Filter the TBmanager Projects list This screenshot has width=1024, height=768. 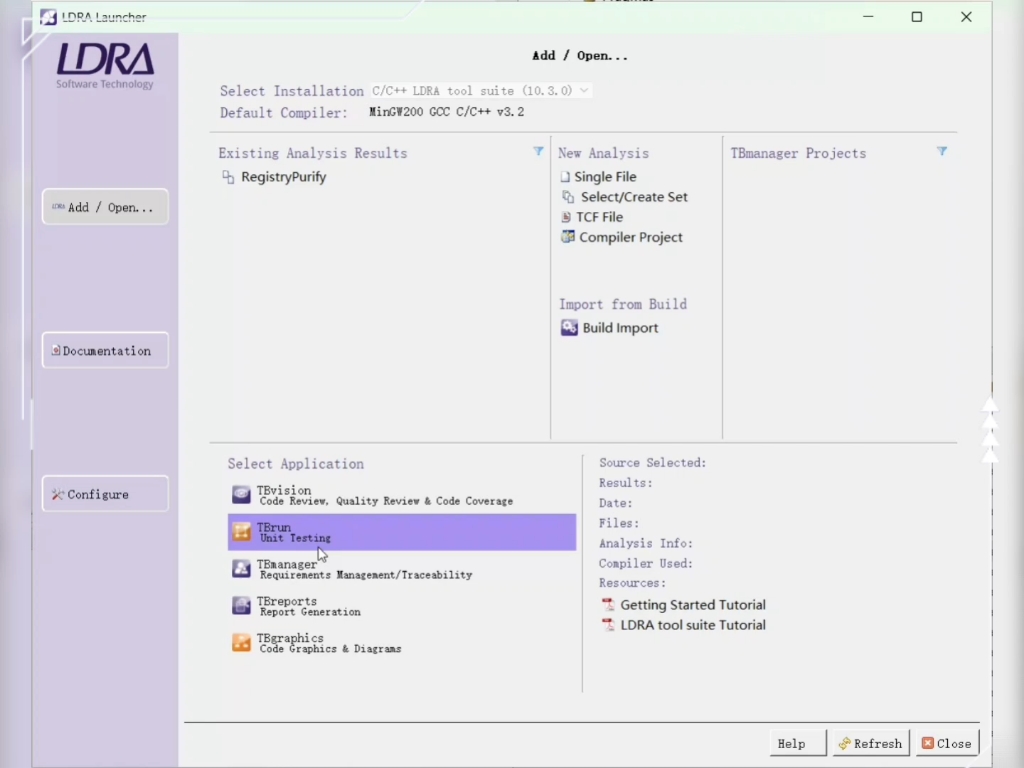coord(942,152)
